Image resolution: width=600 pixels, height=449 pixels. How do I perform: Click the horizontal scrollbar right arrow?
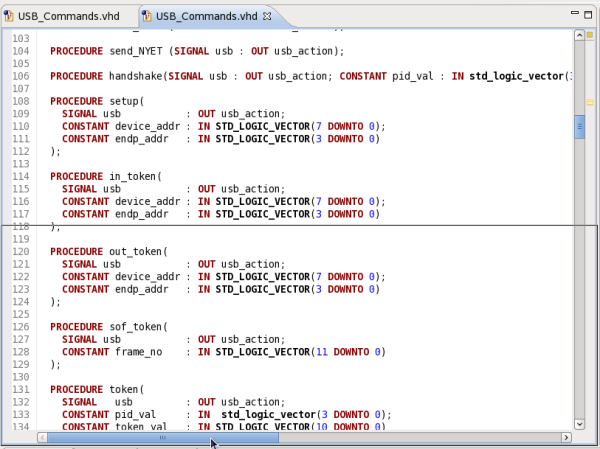(566, 437)
